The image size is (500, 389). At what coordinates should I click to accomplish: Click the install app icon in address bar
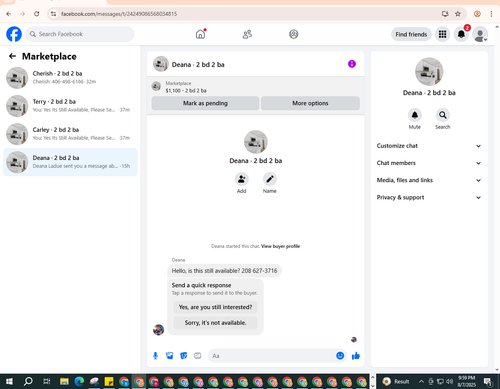[x=445, y=14]
